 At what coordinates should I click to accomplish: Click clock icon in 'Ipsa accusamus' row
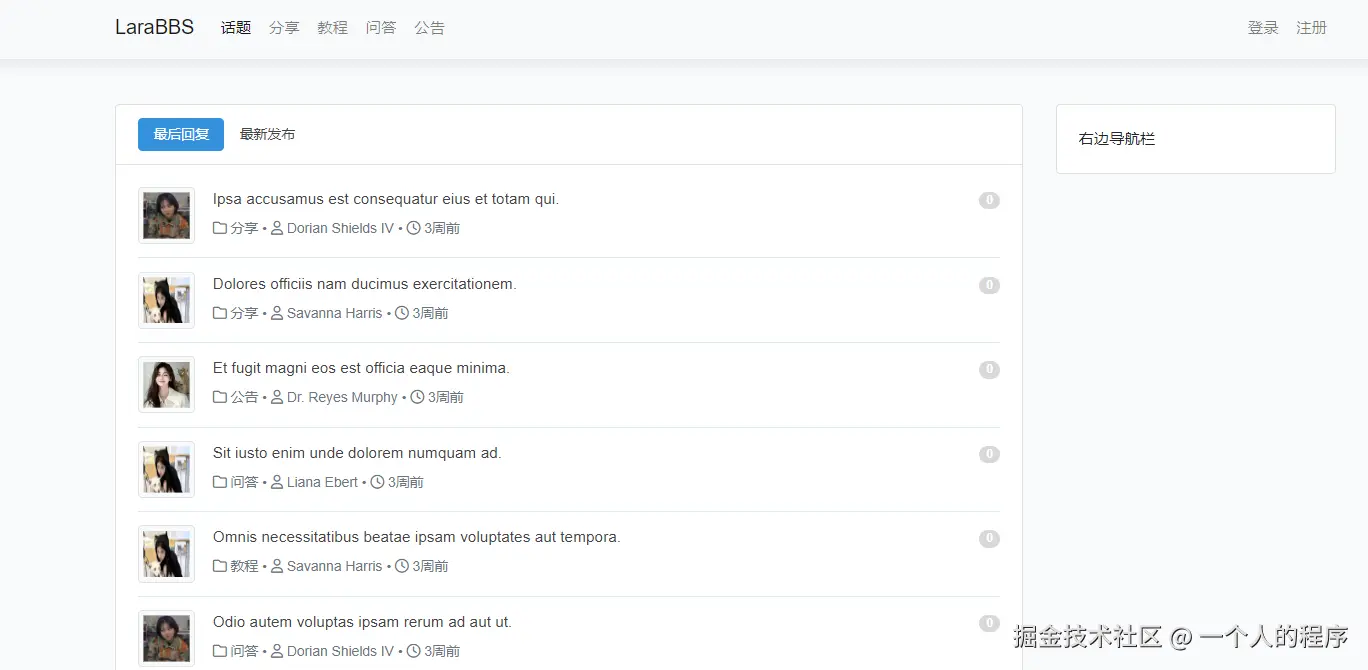tap(414, 228)
